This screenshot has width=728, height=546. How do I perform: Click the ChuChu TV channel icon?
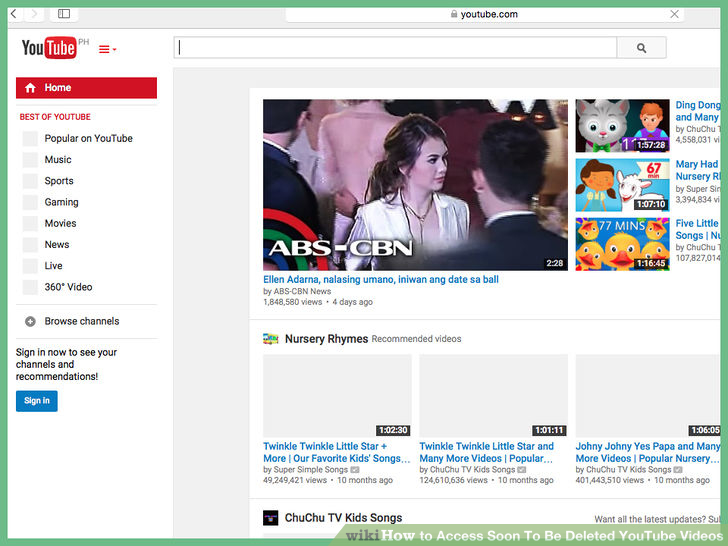pyautogui.click(x=271, y=518)
